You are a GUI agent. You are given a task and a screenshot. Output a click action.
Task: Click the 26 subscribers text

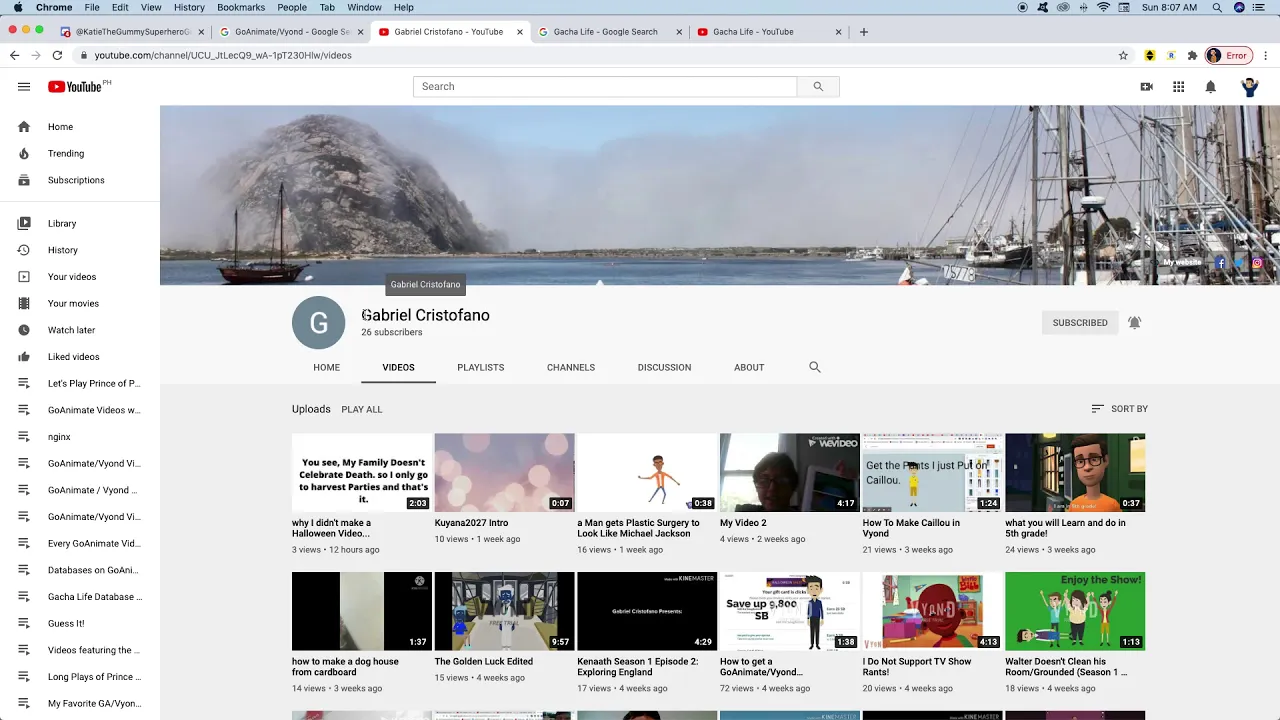[x=392, y=333]
